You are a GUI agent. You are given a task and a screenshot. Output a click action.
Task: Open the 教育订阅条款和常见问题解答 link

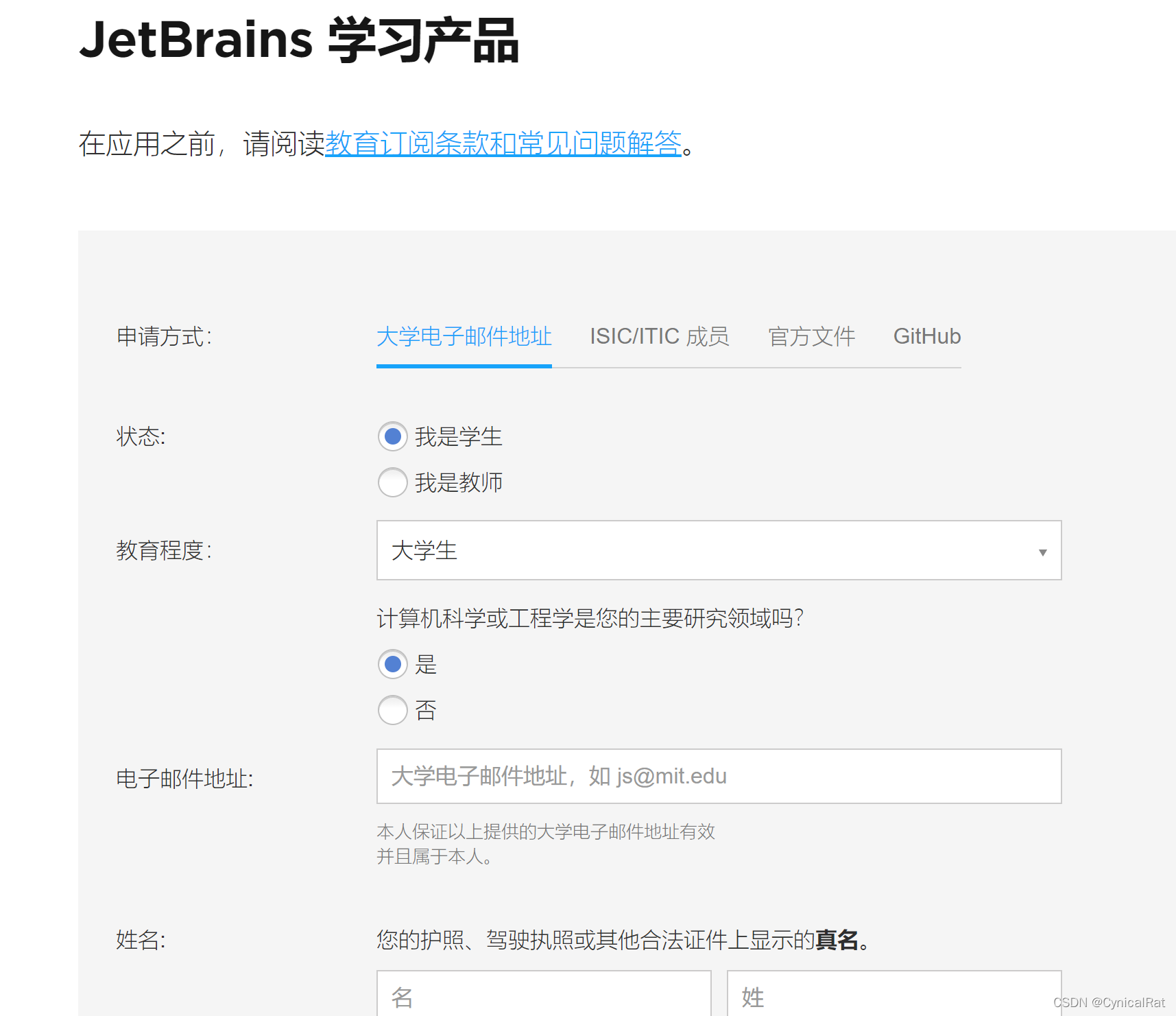point(503,143)
